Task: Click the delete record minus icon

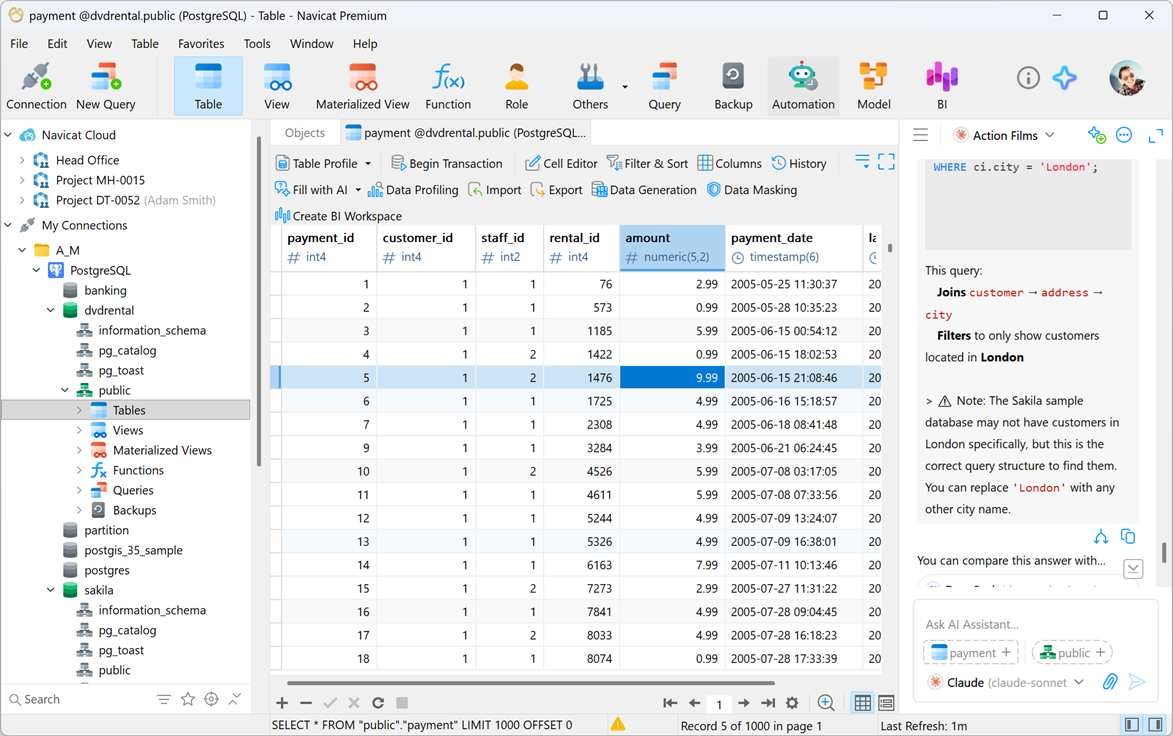Action: point(306,702)
